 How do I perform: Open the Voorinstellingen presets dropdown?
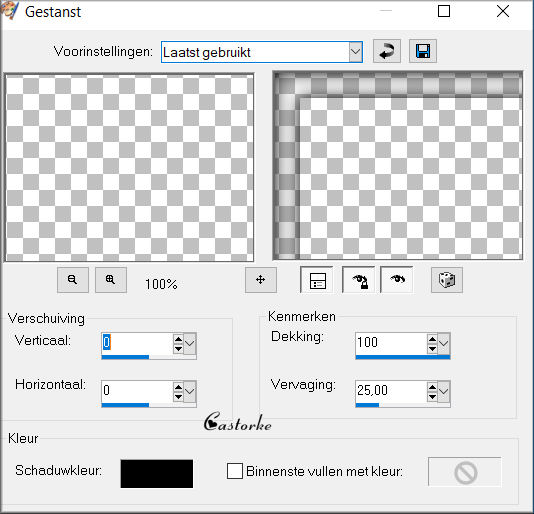pyautogui.click(x=355, y=52)
